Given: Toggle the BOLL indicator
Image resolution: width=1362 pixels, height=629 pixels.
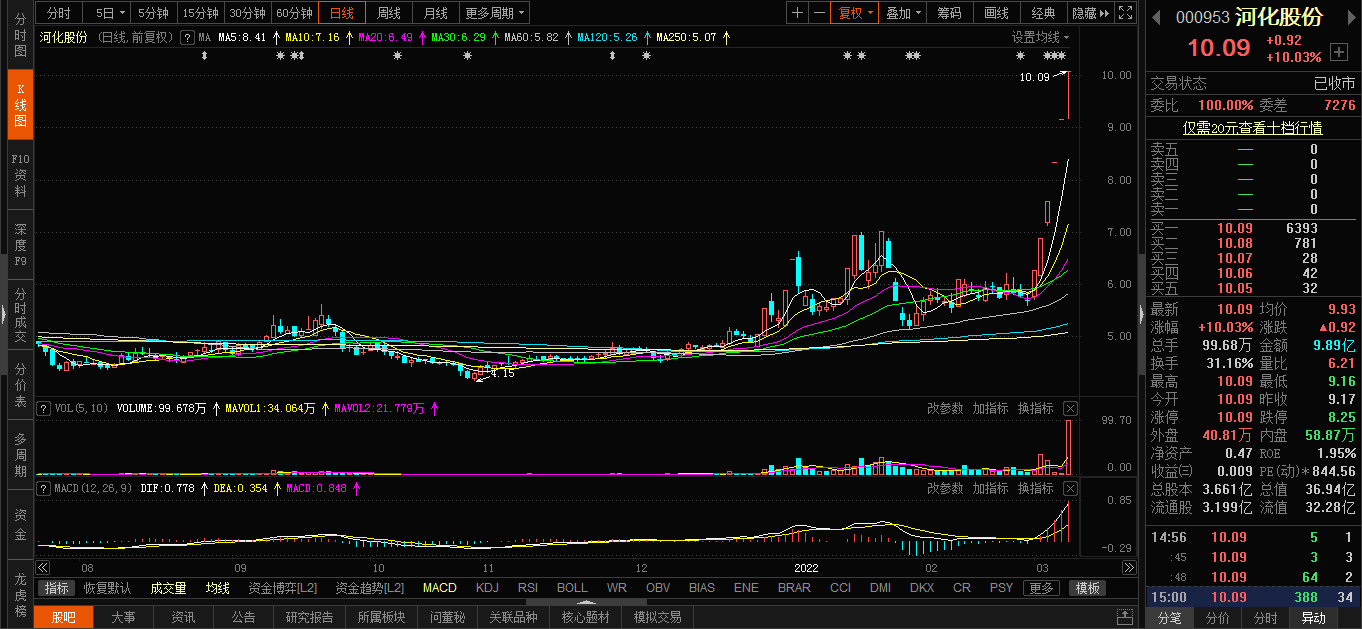Looking at the screenshot, I should point(572,588).
